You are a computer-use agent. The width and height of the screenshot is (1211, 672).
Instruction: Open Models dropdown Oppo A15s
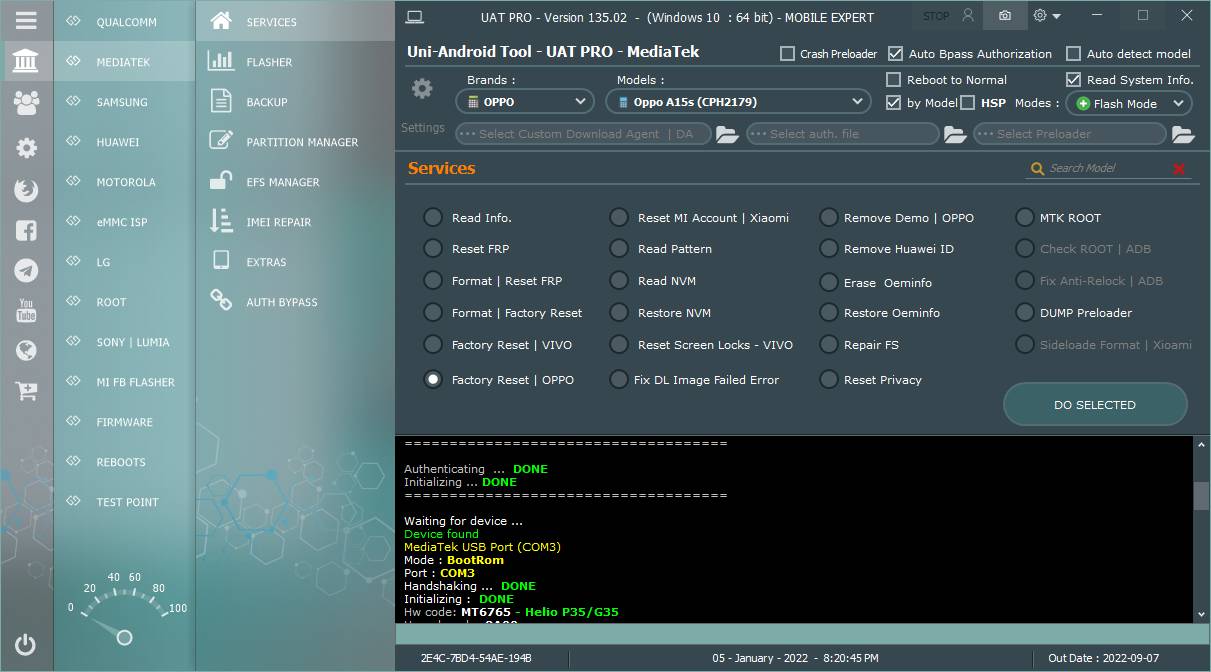coord(738,102)
